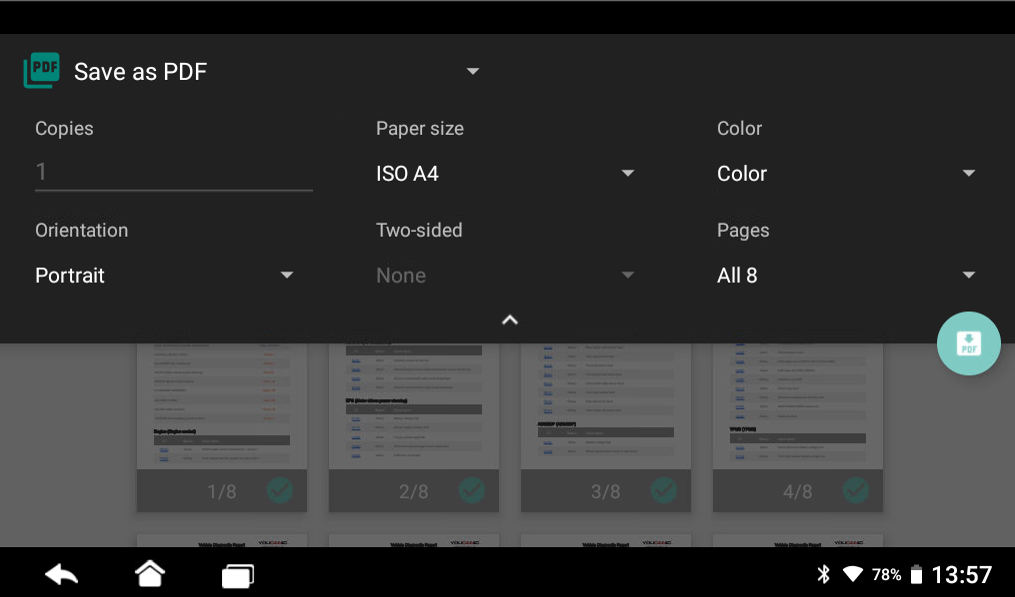Image resolution: width=1015 pixels, height=597 pixels.
Task: Tap the Wi-Fi status icon
Action: (x=853, y=574)
